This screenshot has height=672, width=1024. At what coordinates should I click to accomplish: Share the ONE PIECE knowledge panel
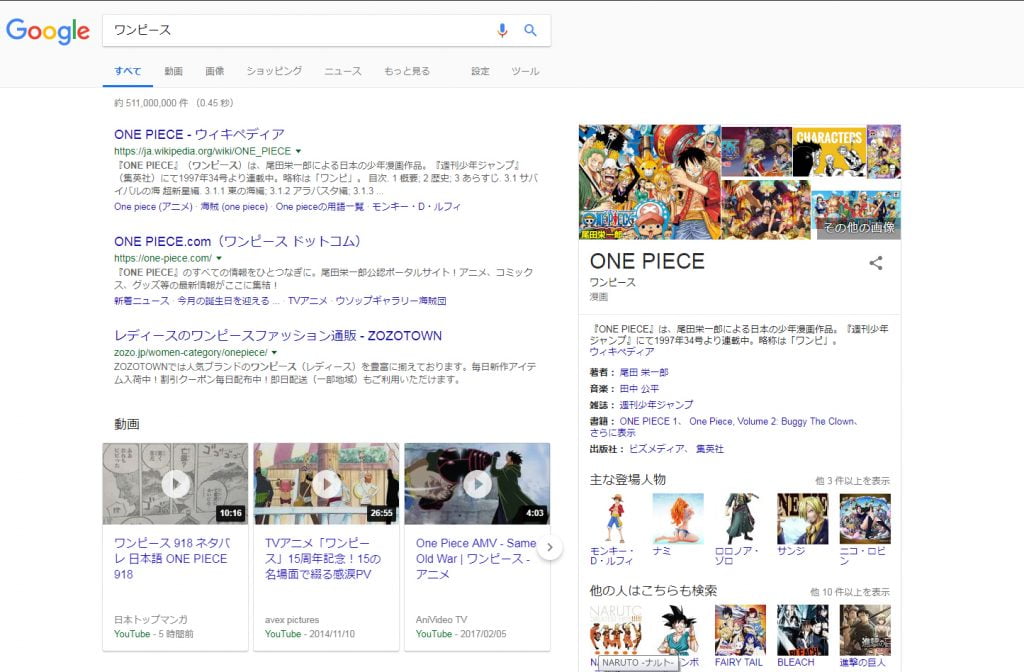[876, 263]
